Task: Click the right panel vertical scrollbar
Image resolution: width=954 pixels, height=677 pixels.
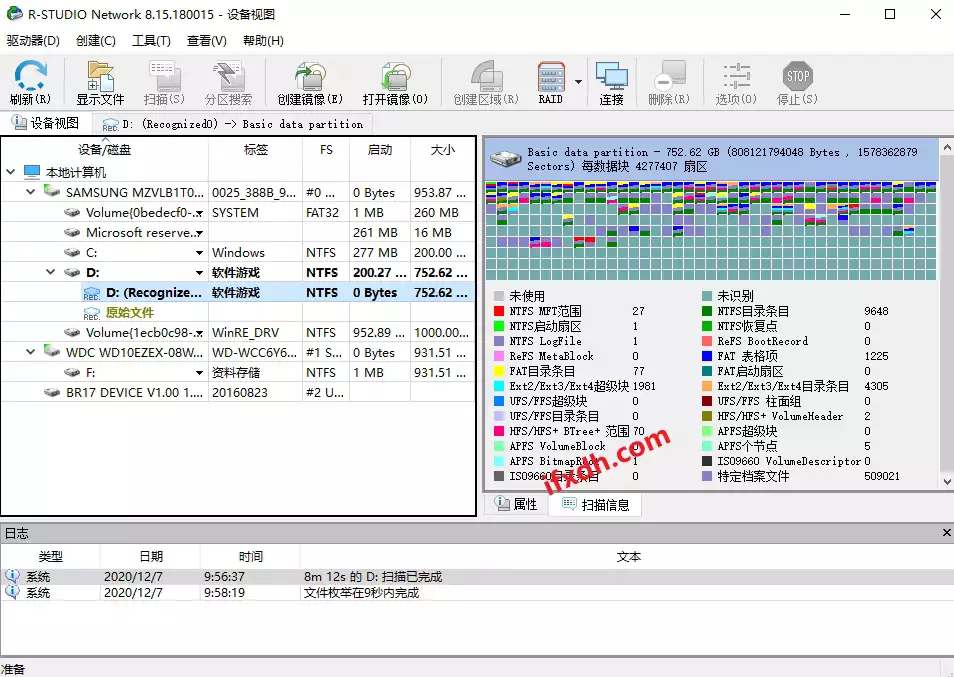Action: [x=946, y=300]
